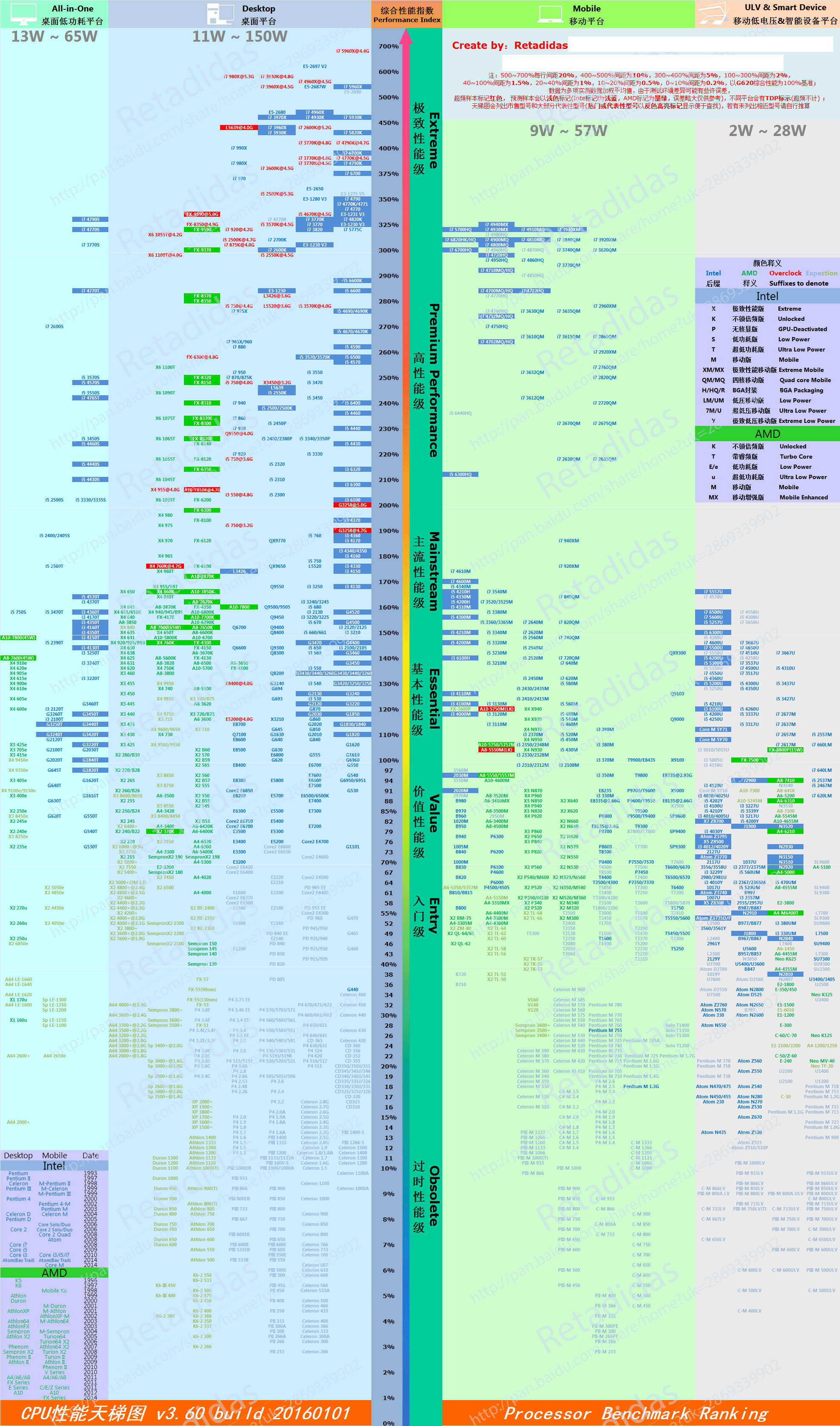Click the 'Create by: Retadidas' credit text
Image resolution: width=840 pixels, height=1426 pixels.
tap(509, 45)
